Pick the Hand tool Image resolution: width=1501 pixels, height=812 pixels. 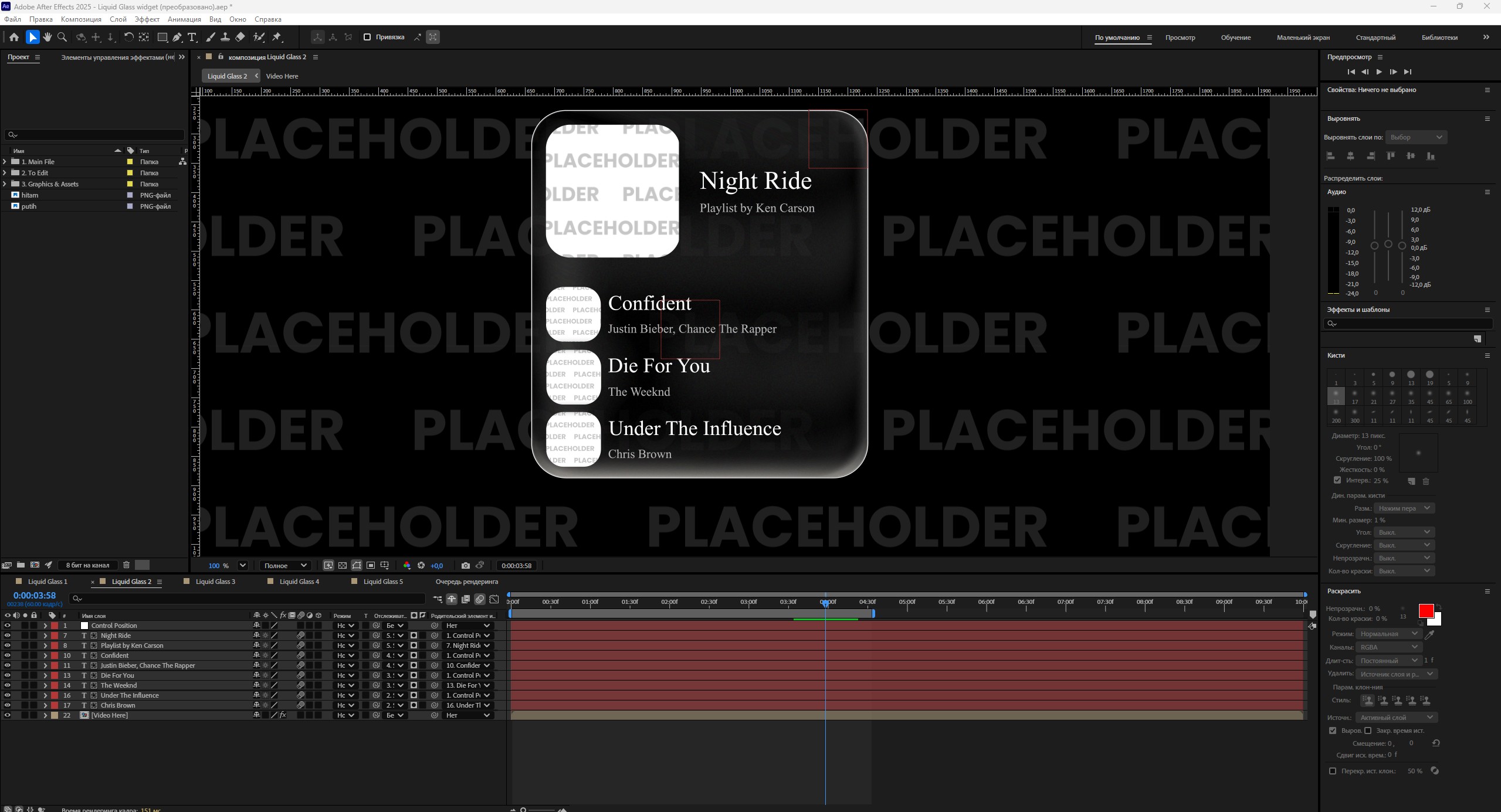pos(48,37)
